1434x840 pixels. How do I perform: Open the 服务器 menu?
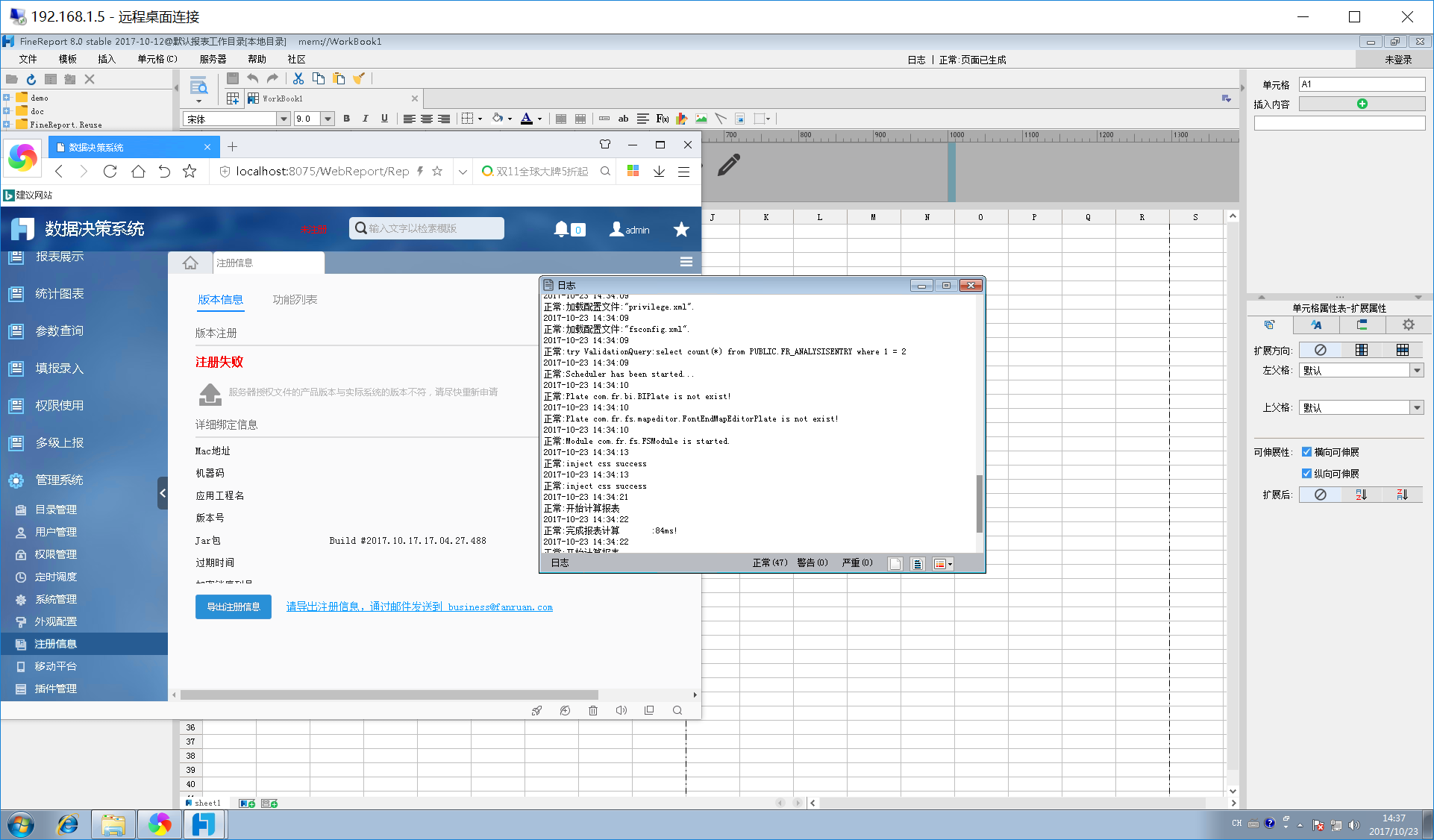tap(213, 59)
